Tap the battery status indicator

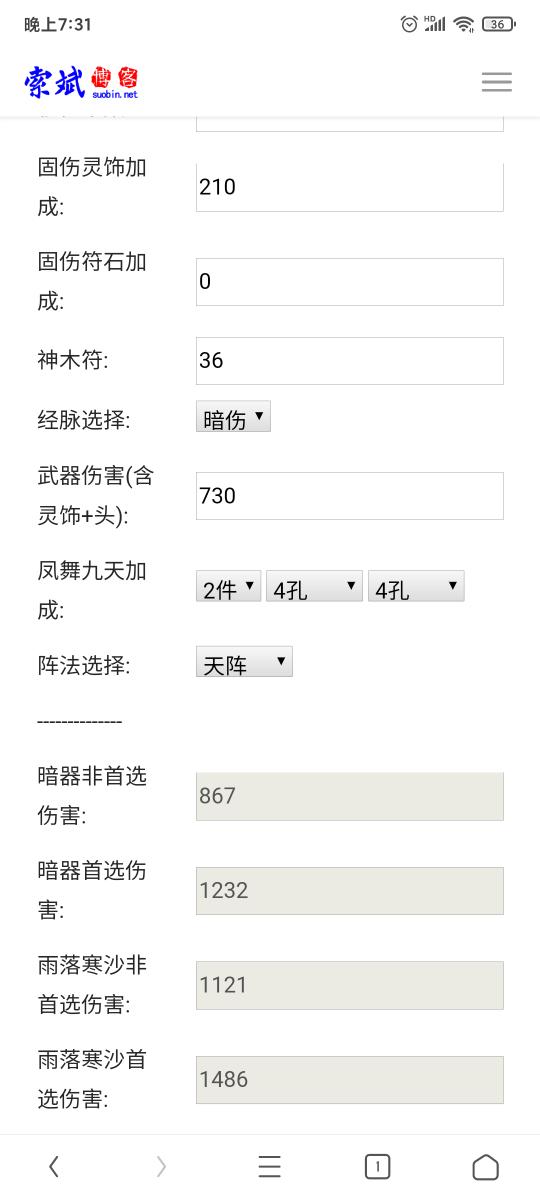pyautogui.click(x=498, y=24)
